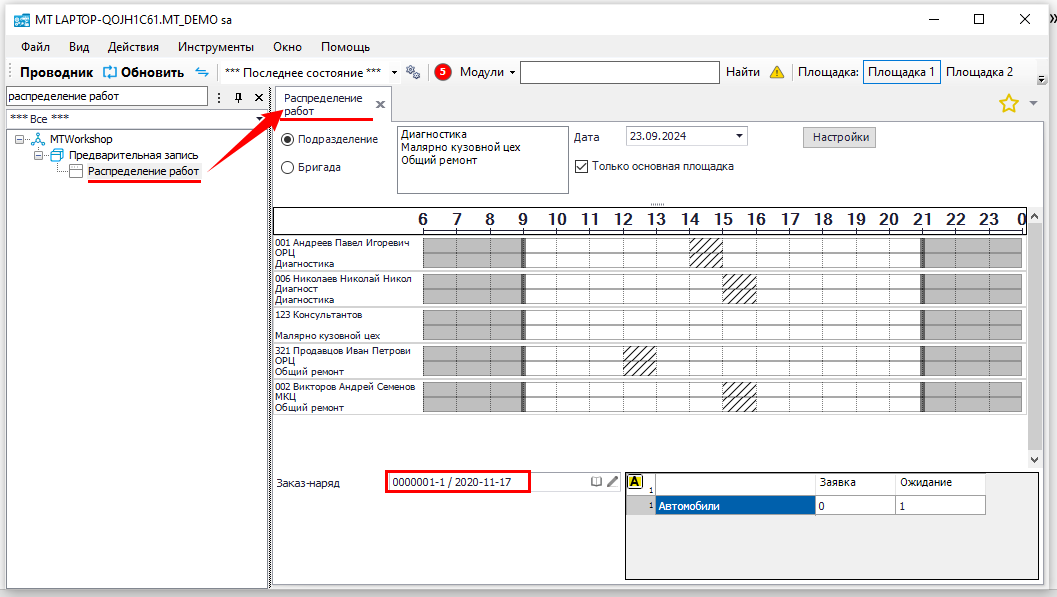Click the yellow favorites star icon
Viewport: 1057px width, 597px height.
(x=1008, y=103)
